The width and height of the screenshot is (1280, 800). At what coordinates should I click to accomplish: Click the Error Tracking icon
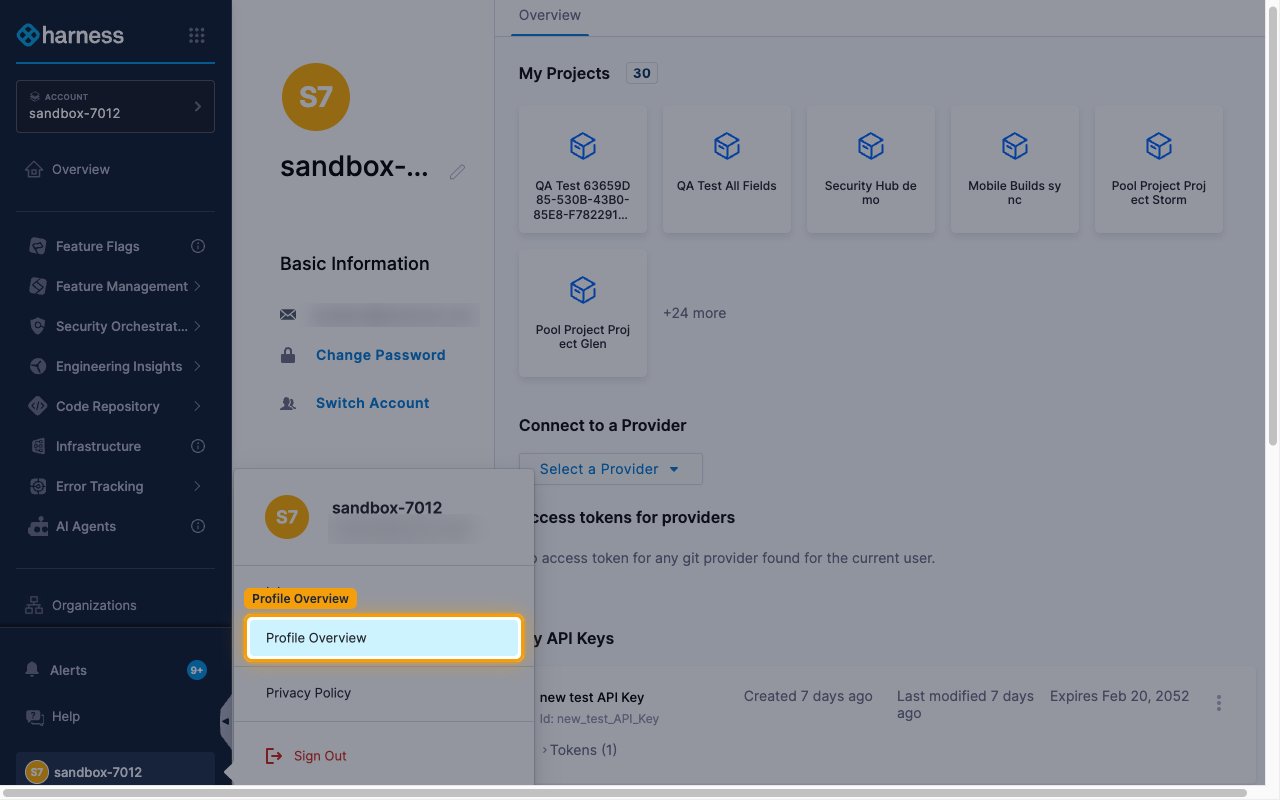38,486
